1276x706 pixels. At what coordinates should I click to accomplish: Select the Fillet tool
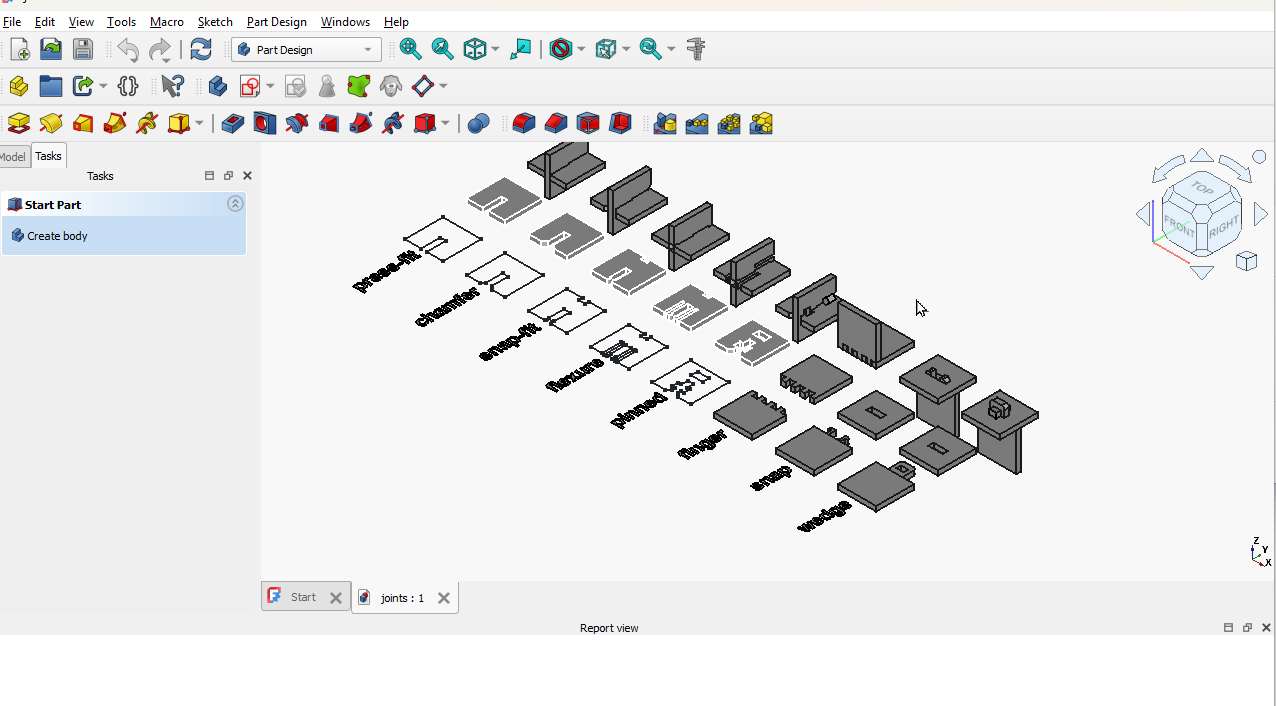[x=523, y=123]
